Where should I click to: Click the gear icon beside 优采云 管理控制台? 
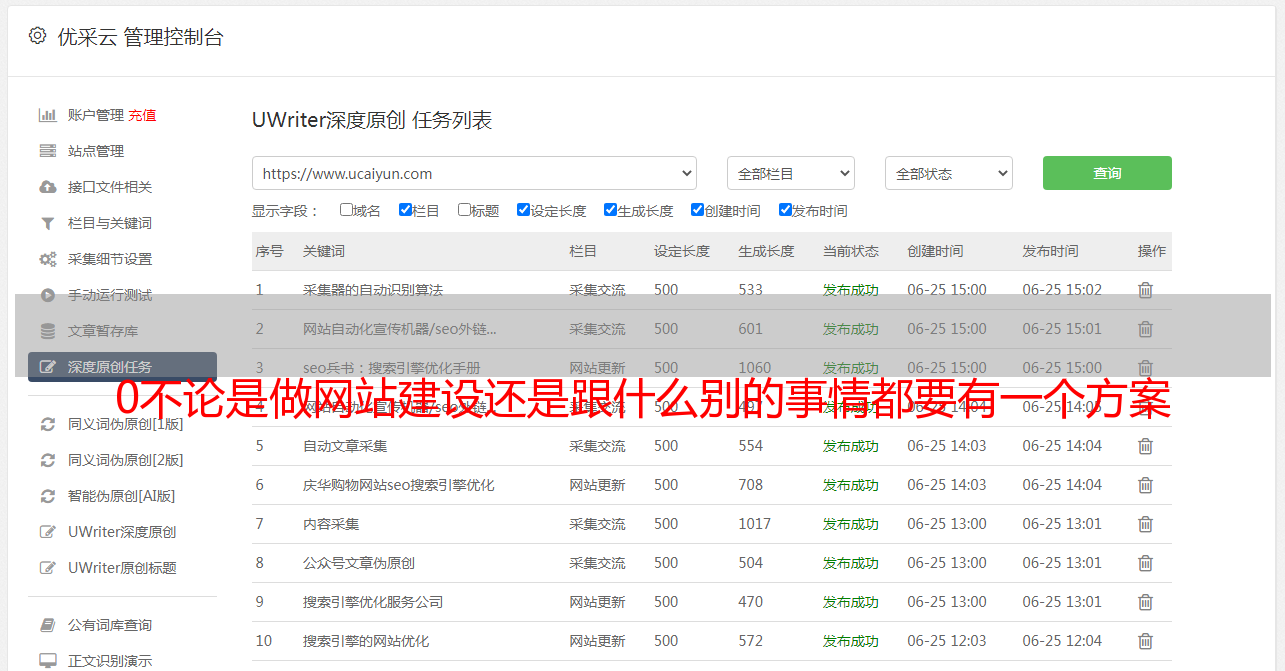pos(37,36)
